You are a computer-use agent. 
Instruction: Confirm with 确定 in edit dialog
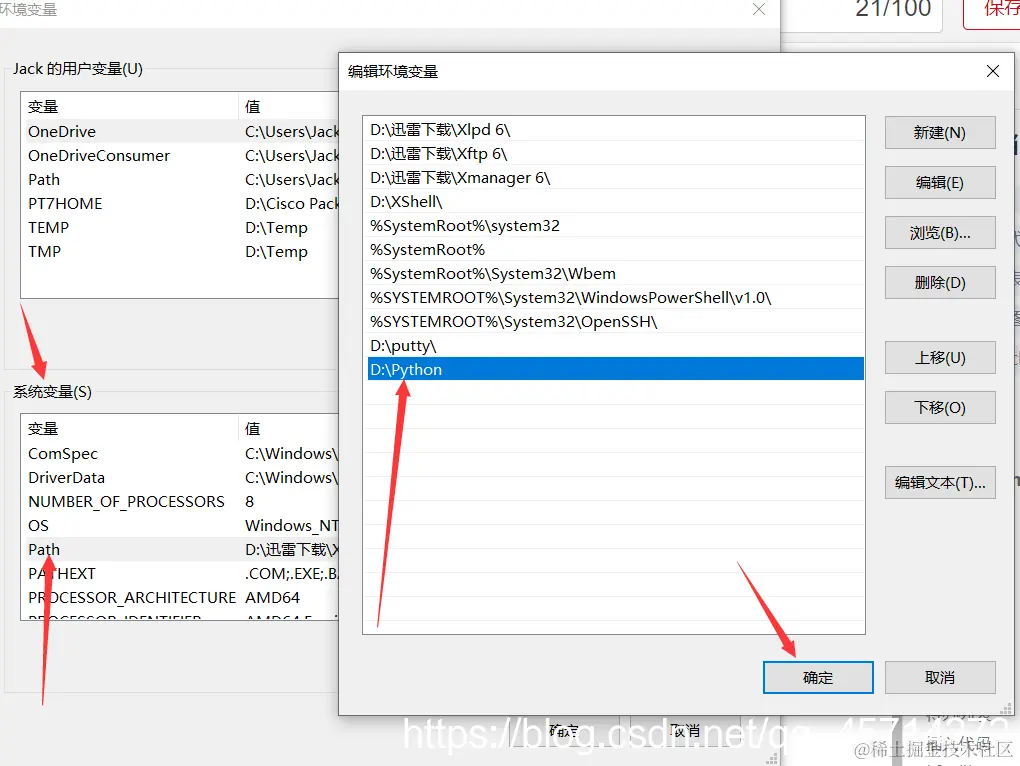[818, 678]
